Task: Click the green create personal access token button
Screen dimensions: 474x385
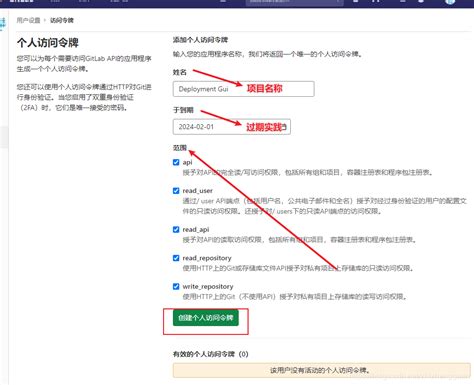Action: coord(206,318)
